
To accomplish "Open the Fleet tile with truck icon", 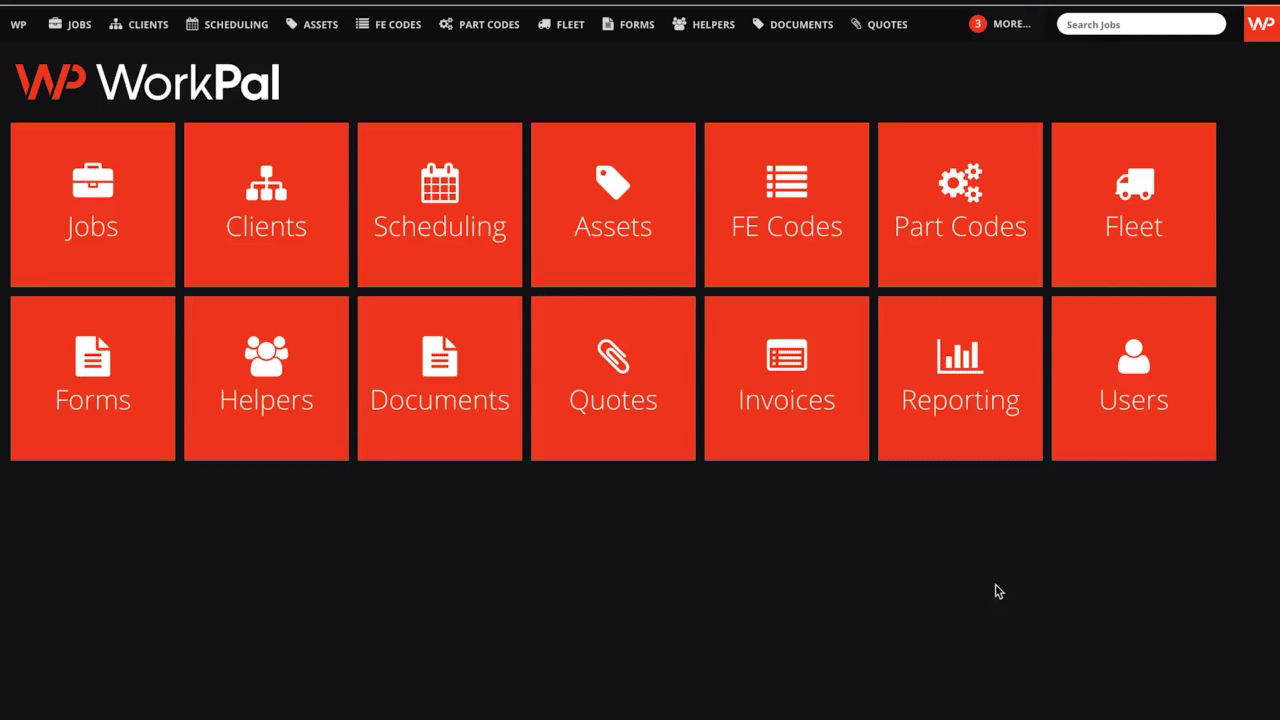I will [x=1134, y=205].
